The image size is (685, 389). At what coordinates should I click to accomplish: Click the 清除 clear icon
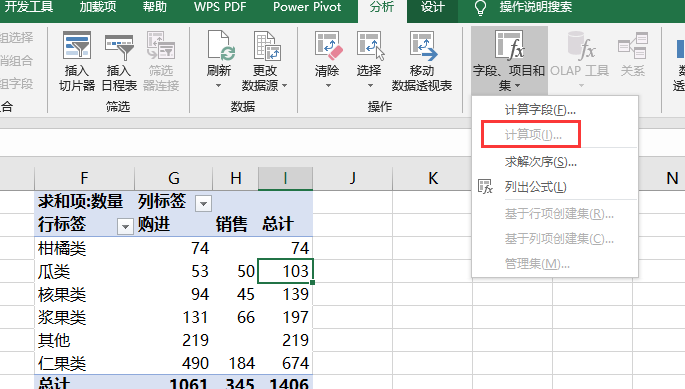(329, 45)
